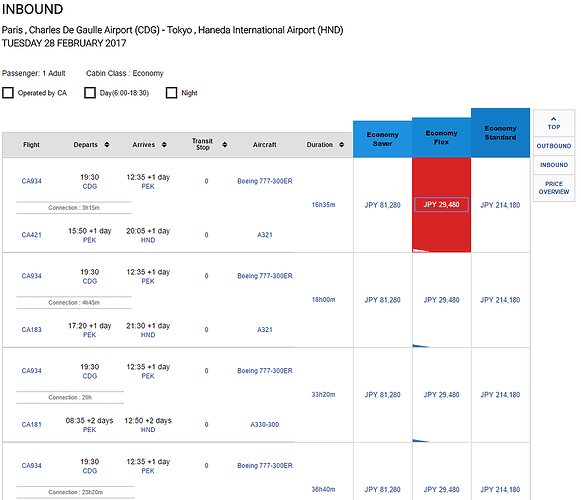
Task: Choose JPY 214,180 Standard fare for 18h00m flight
Action: tap(500, 300)
